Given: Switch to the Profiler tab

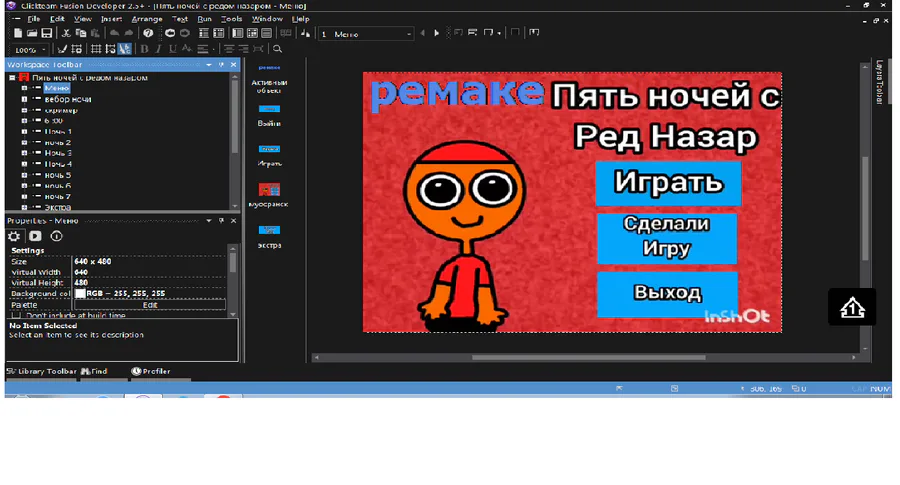Looking at the screenshot, I should (150, 371).
